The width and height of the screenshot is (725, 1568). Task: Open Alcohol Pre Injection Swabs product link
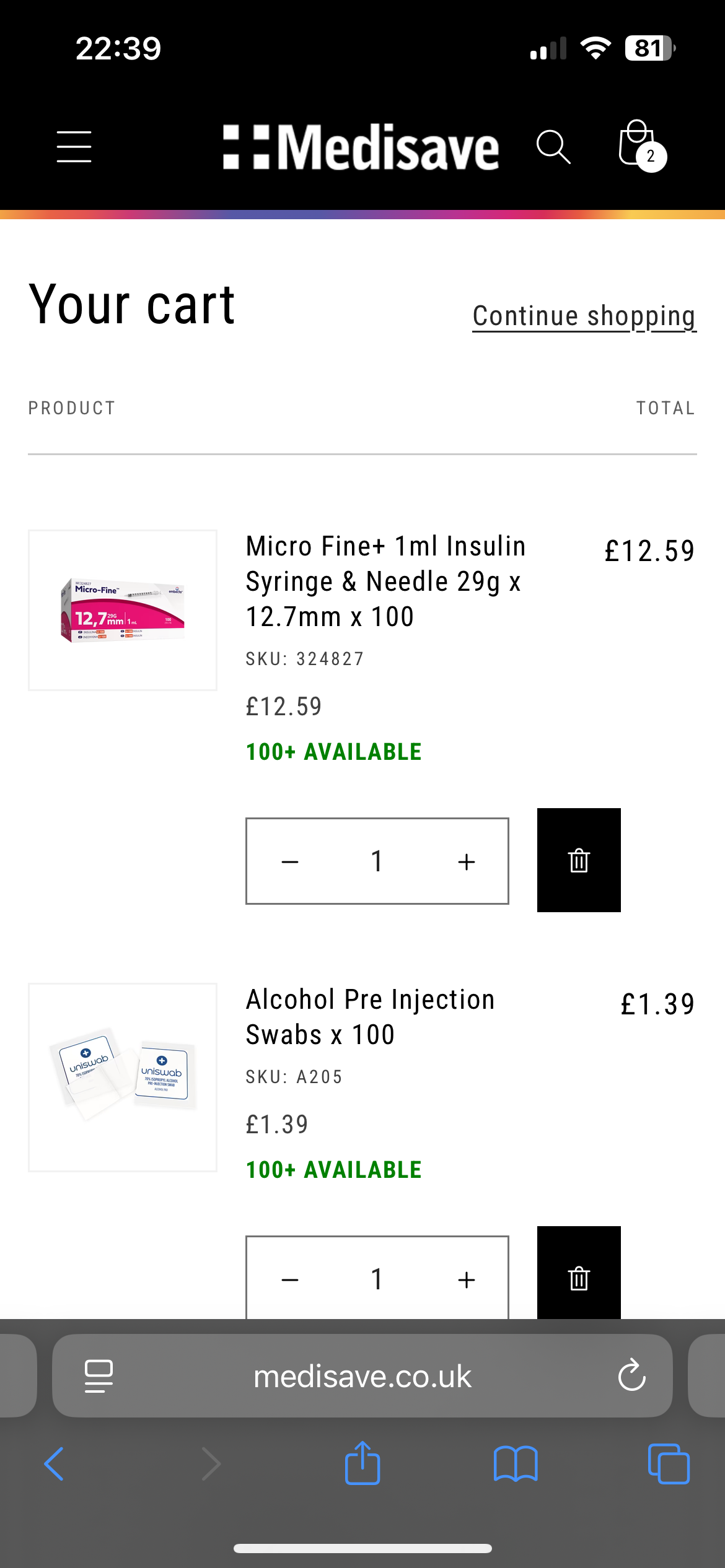click(370, 1017)
